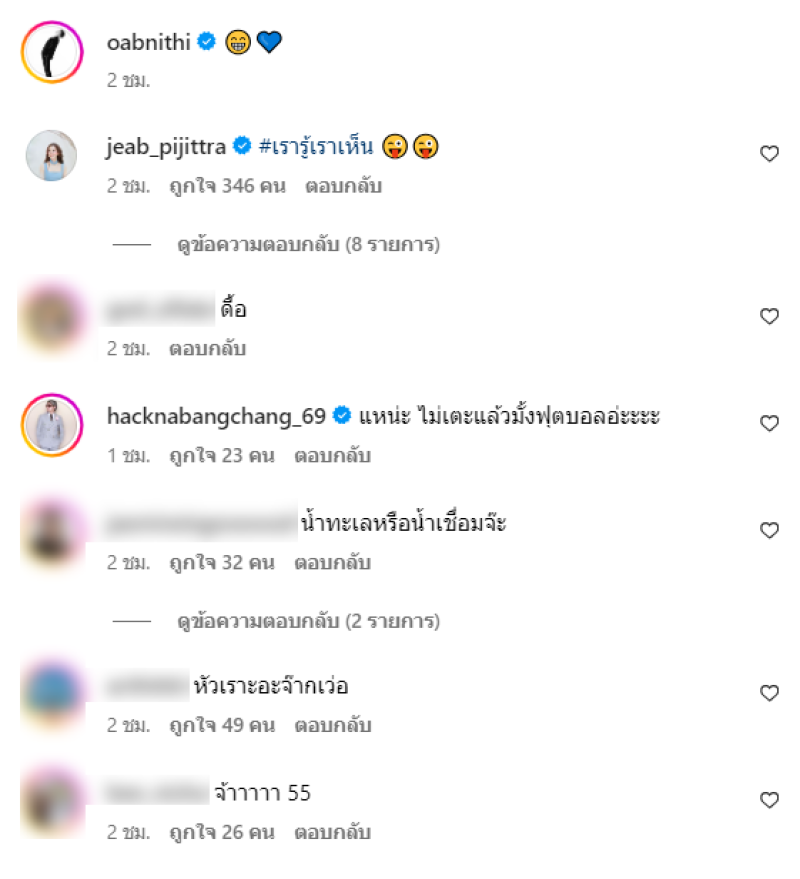This screenshot has width=800, height=879.
Task: View the 346 likes on jeab_pijittra's comment
Action: (228, 186)
